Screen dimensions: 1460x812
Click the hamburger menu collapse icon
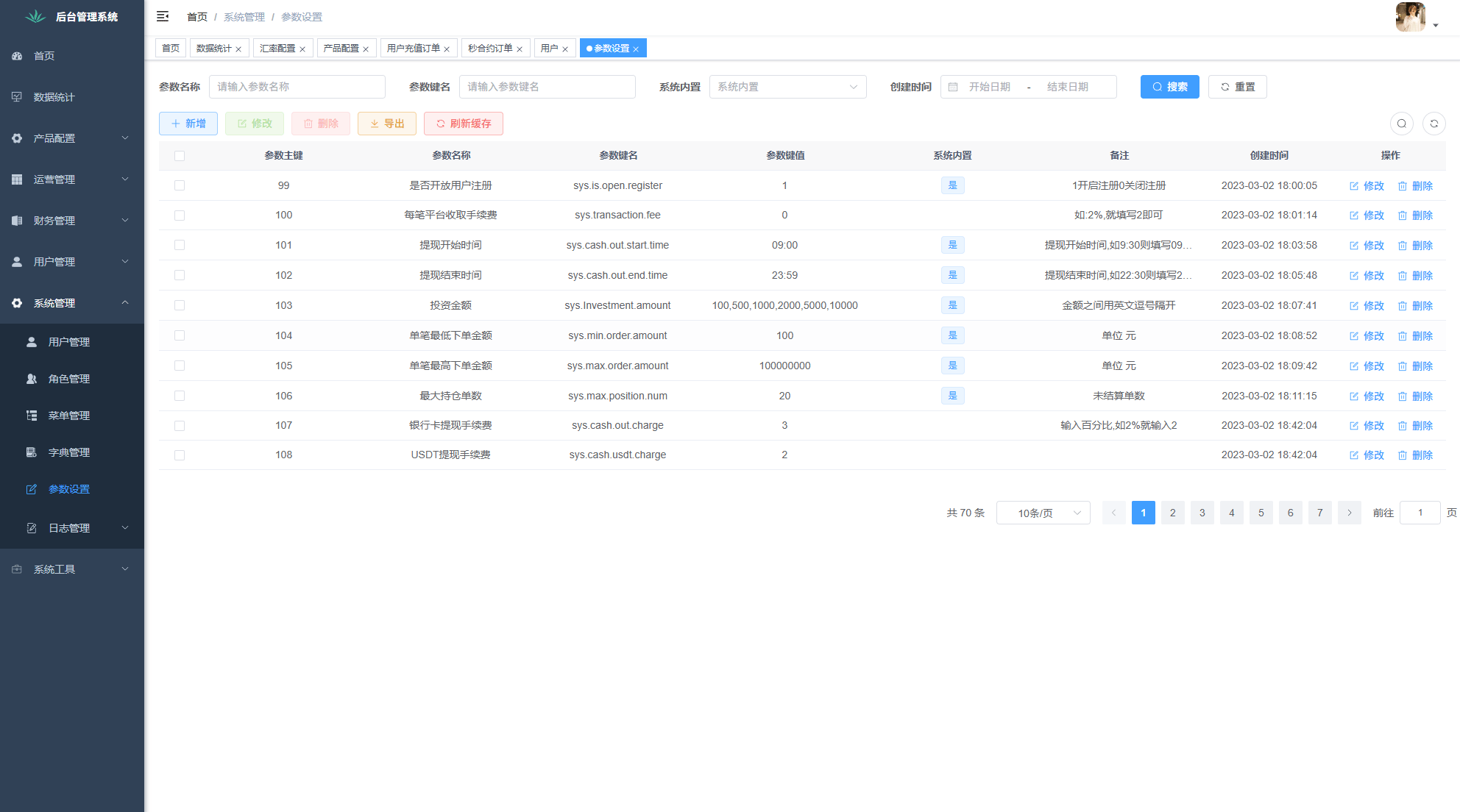tap(163, 16)
